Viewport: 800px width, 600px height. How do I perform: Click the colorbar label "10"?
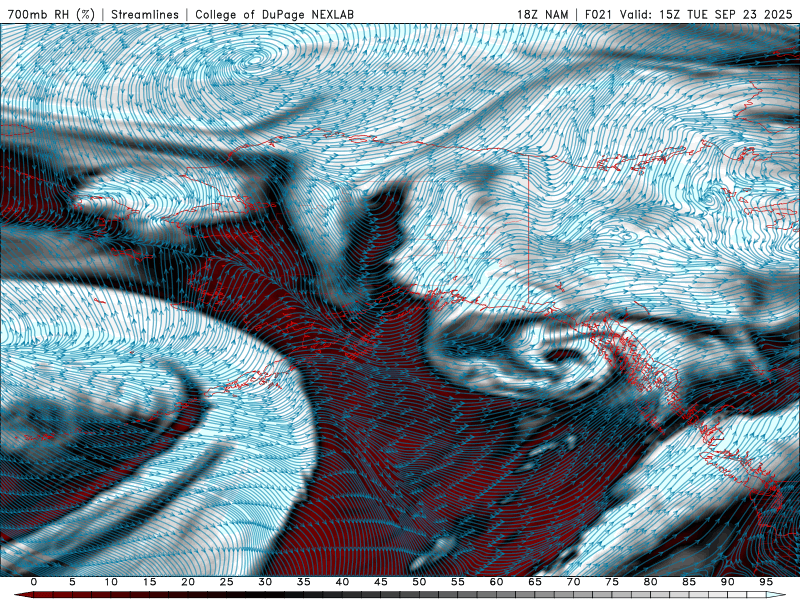[x=111, y=582]
